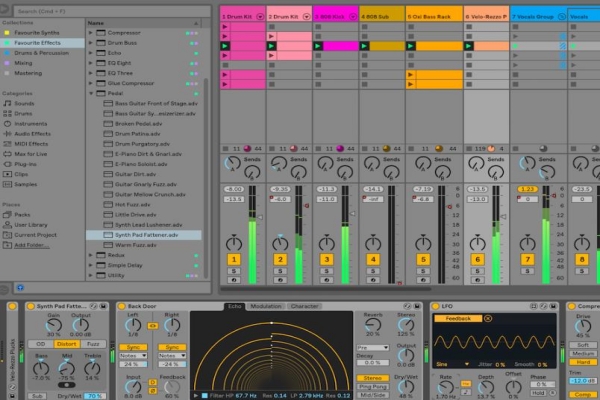Open the Echo Pre reverb dropdown

pyautogui.click(x=372, y=348)
